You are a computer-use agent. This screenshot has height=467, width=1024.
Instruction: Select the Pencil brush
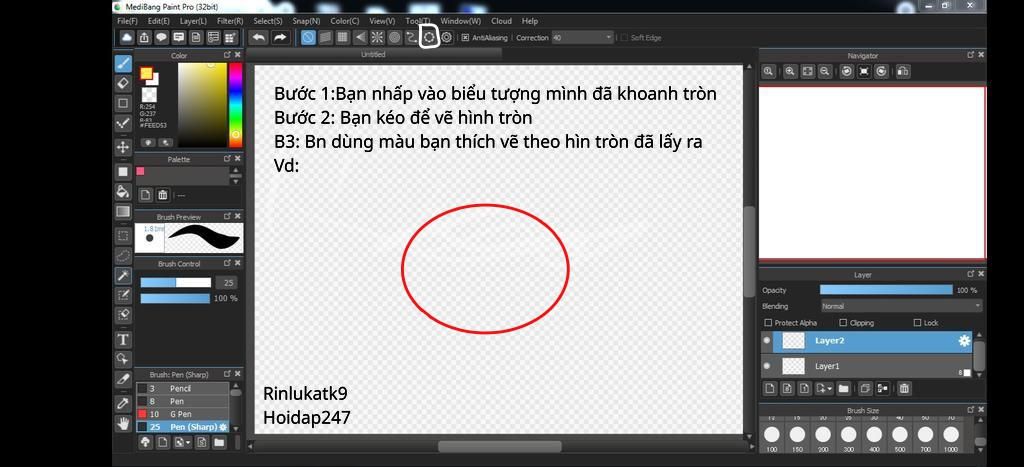(x=182, y=389)
